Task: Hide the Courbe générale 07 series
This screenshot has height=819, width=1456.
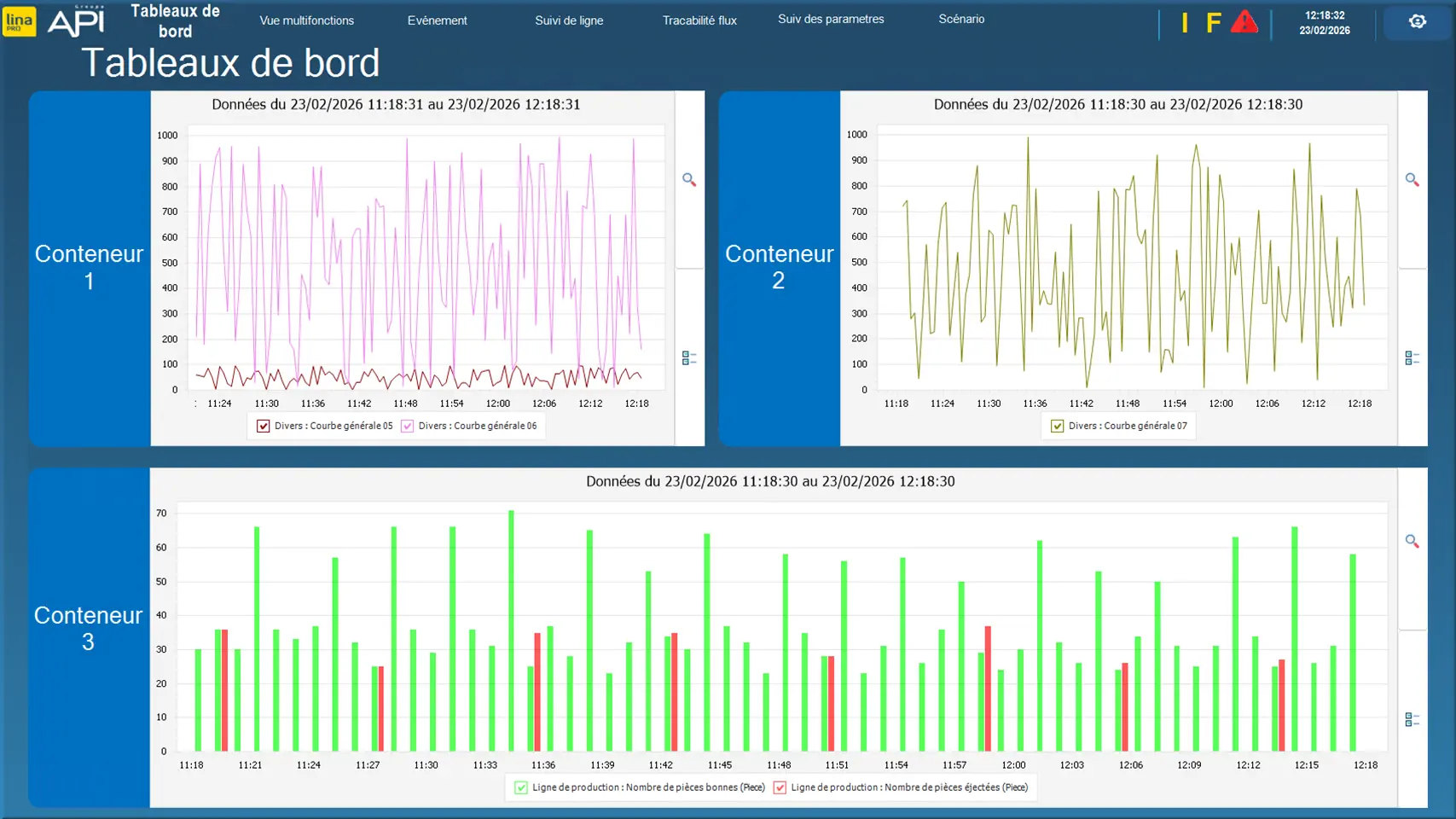Action: click(x=1058, y=426)
